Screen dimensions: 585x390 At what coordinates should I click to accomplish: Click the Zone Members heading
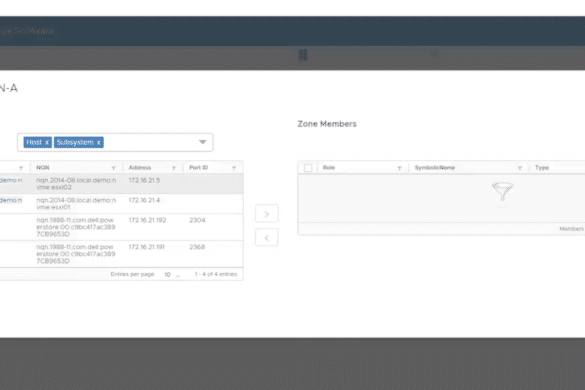(327, 124)
